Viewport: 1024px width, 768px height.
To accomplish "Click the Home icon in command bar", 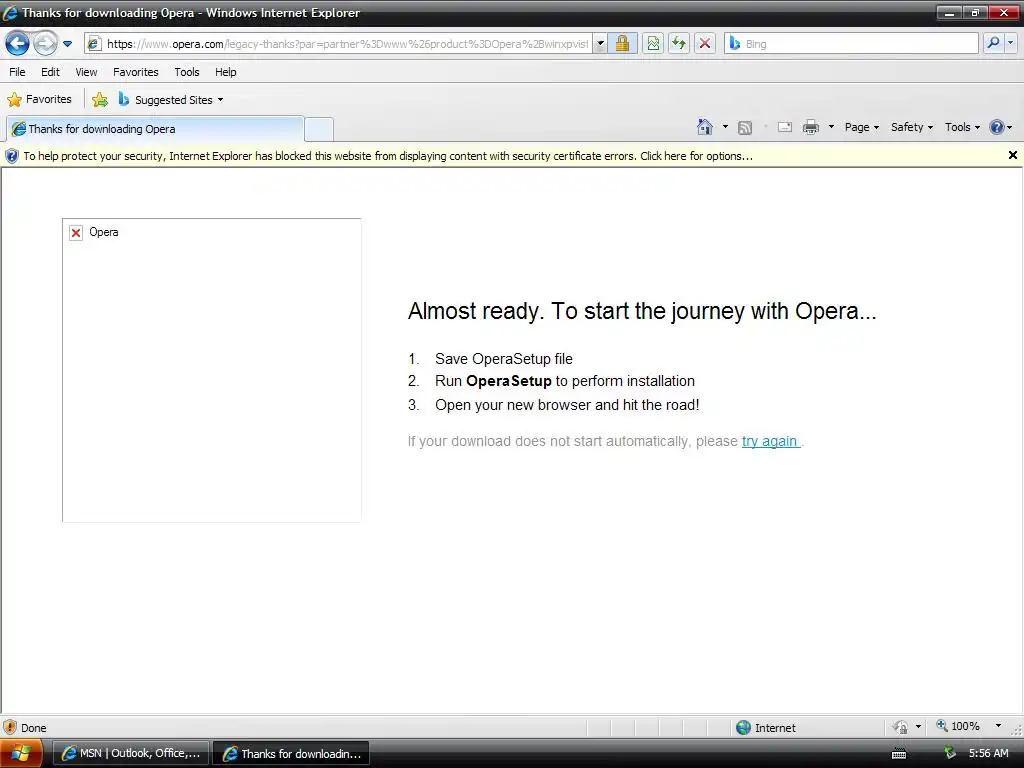I will pyautogui.click(x=705, y=127).
